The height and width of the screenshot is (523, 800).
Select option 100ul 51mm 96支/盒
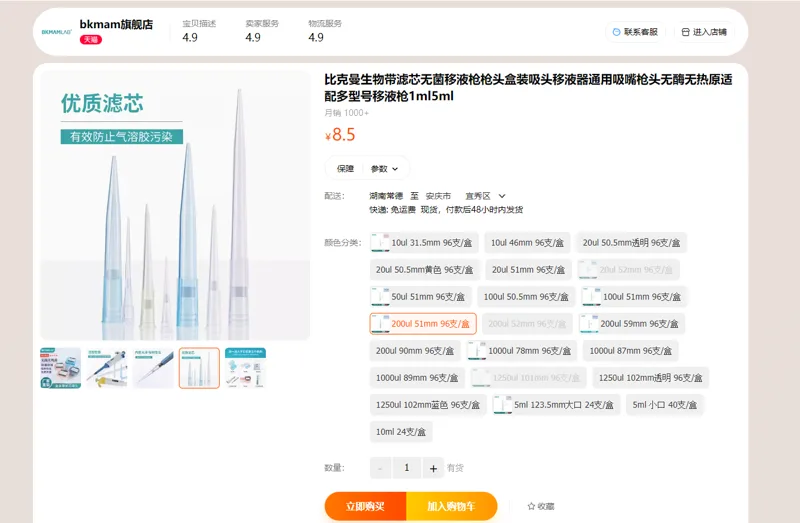click(x=634, y=296)
